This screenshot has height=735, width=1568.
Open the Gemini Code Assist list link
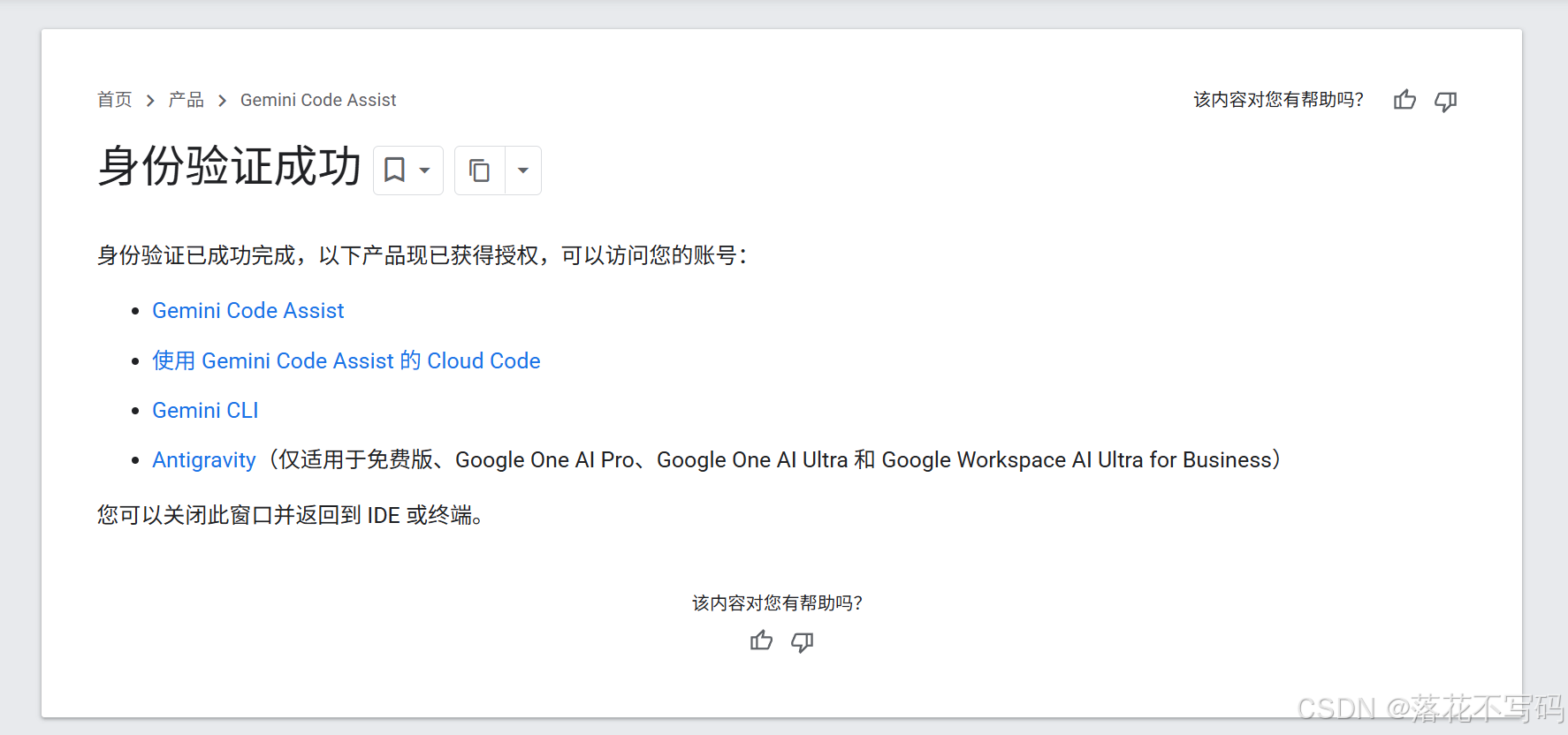click(x=248, y=311)
